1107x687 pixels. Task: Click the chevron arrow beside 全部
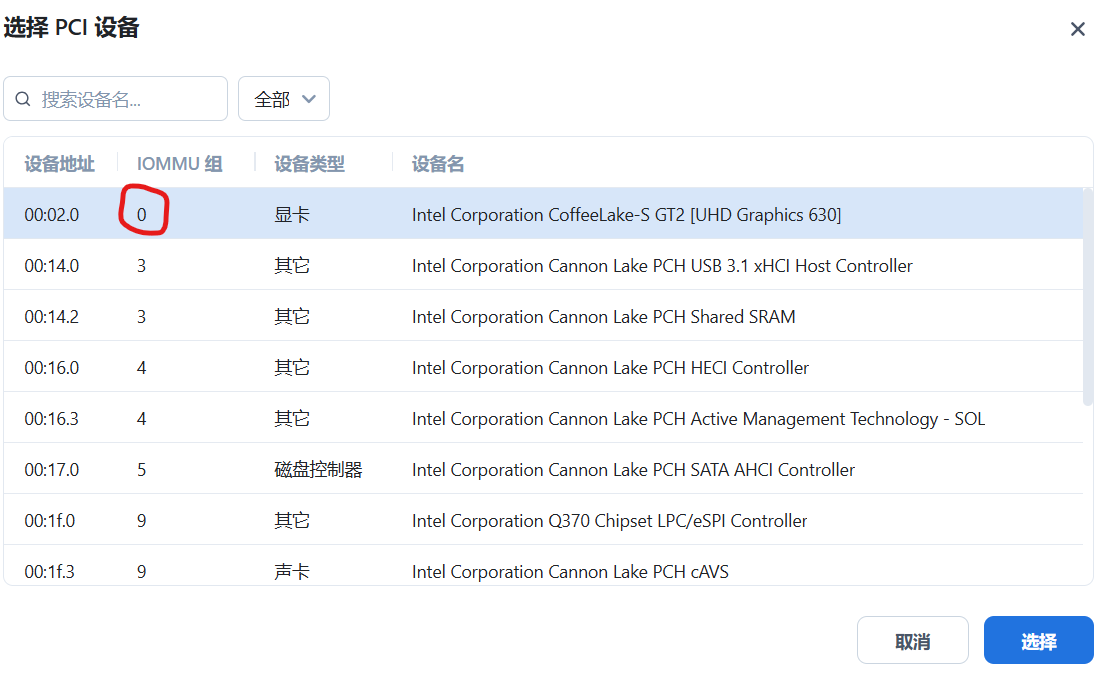tap(309, 99)
